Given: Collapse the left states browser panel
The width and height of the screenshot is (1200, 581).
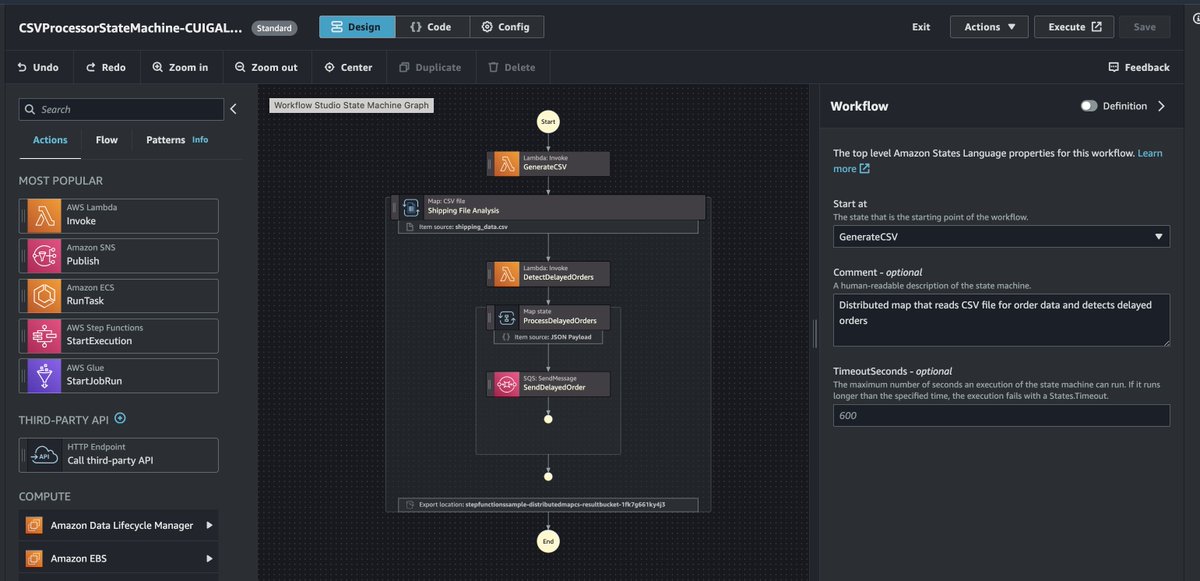Looking at the screenshot, I should 233,109.
